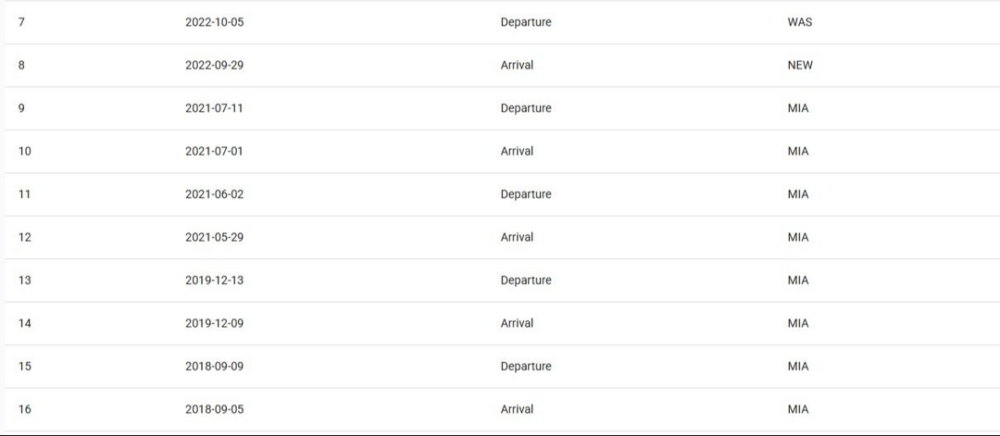Viewport: 1000px width, 436px height.
Task: Click the date 2019-12-13
Action: (x=214, y=281)
